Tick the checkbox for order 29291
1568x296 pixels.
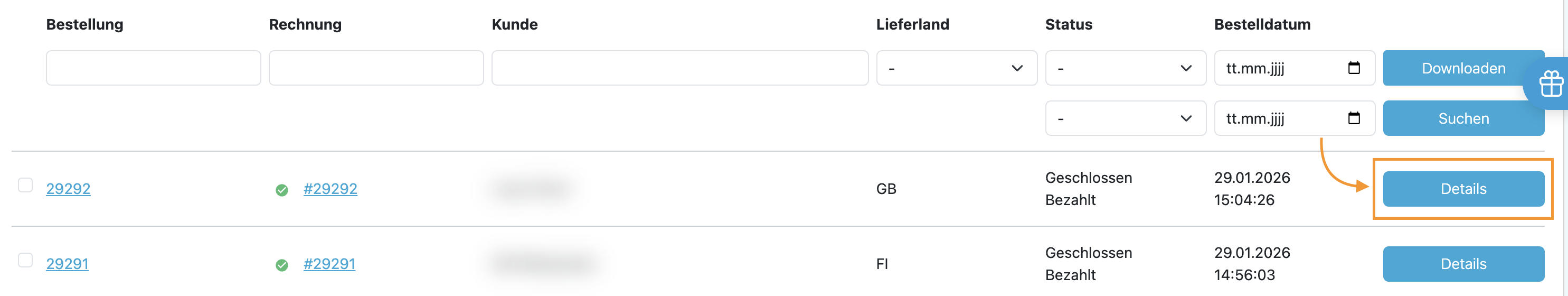pos(25,260)
